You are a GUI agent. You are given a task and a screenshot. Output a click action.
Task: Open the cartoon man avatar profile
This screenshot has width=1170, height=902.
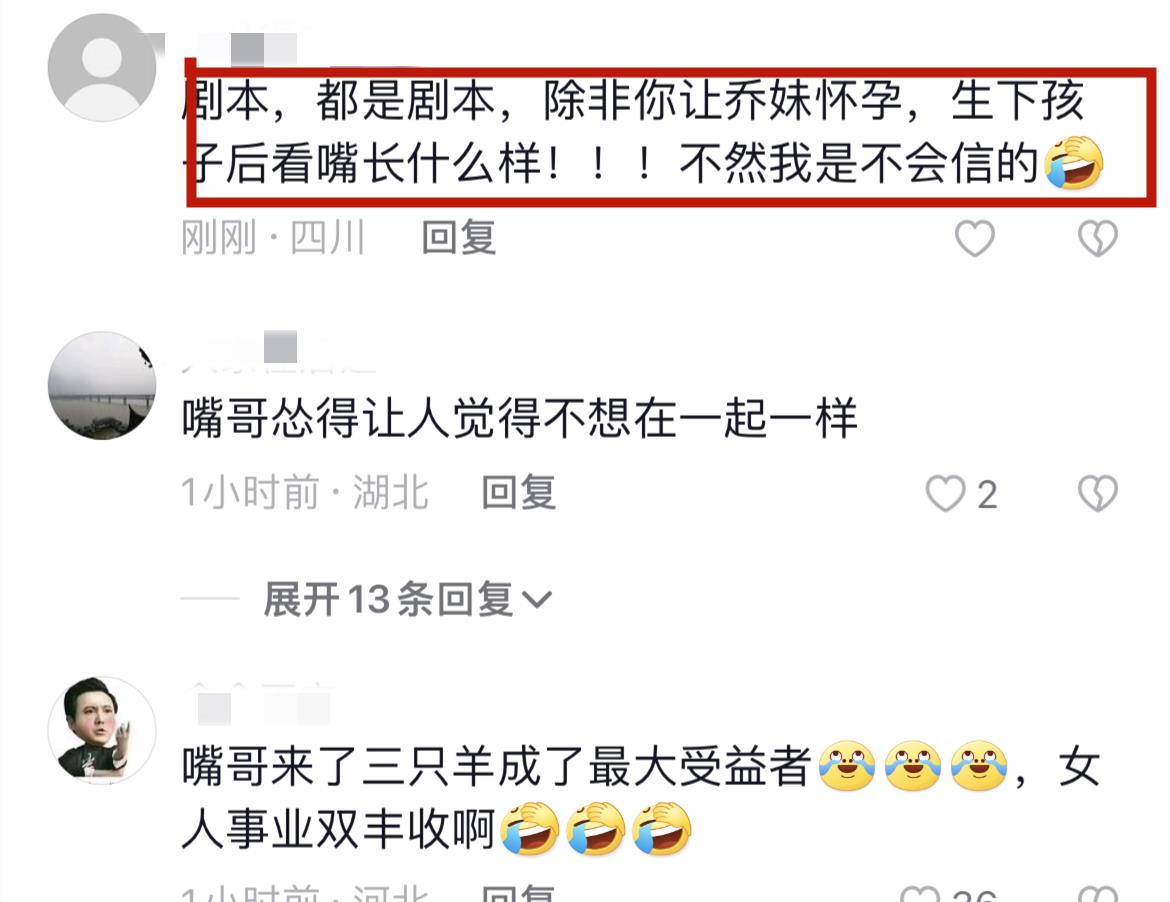tap(102, 730)
